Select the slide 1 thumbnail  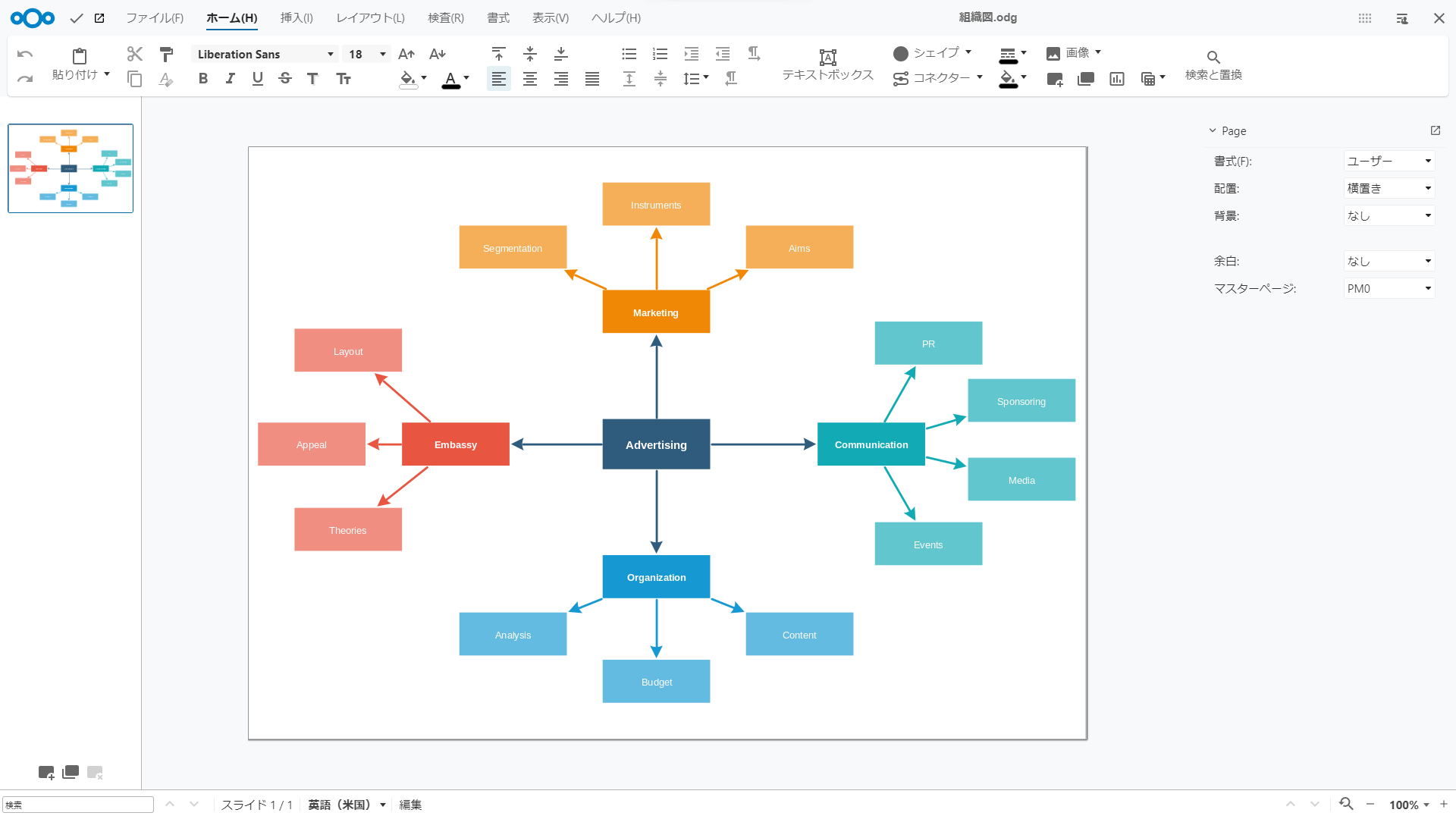[x=71, y=168]
